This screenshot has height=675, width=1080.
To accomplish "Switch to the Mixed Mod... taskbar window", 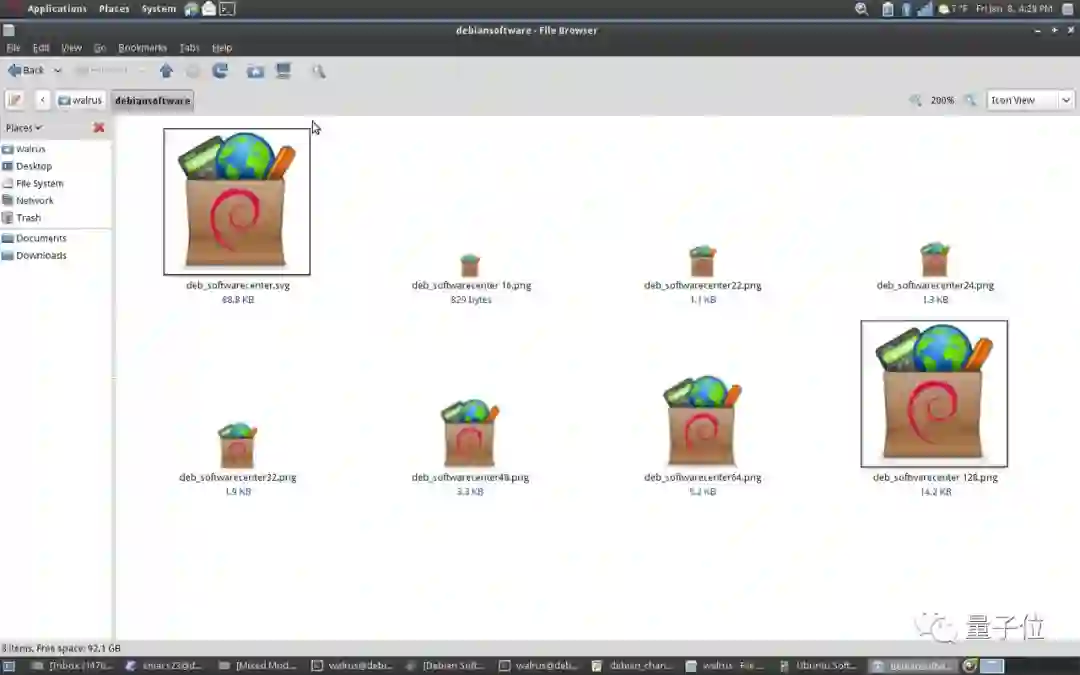I will coord(258,665).
